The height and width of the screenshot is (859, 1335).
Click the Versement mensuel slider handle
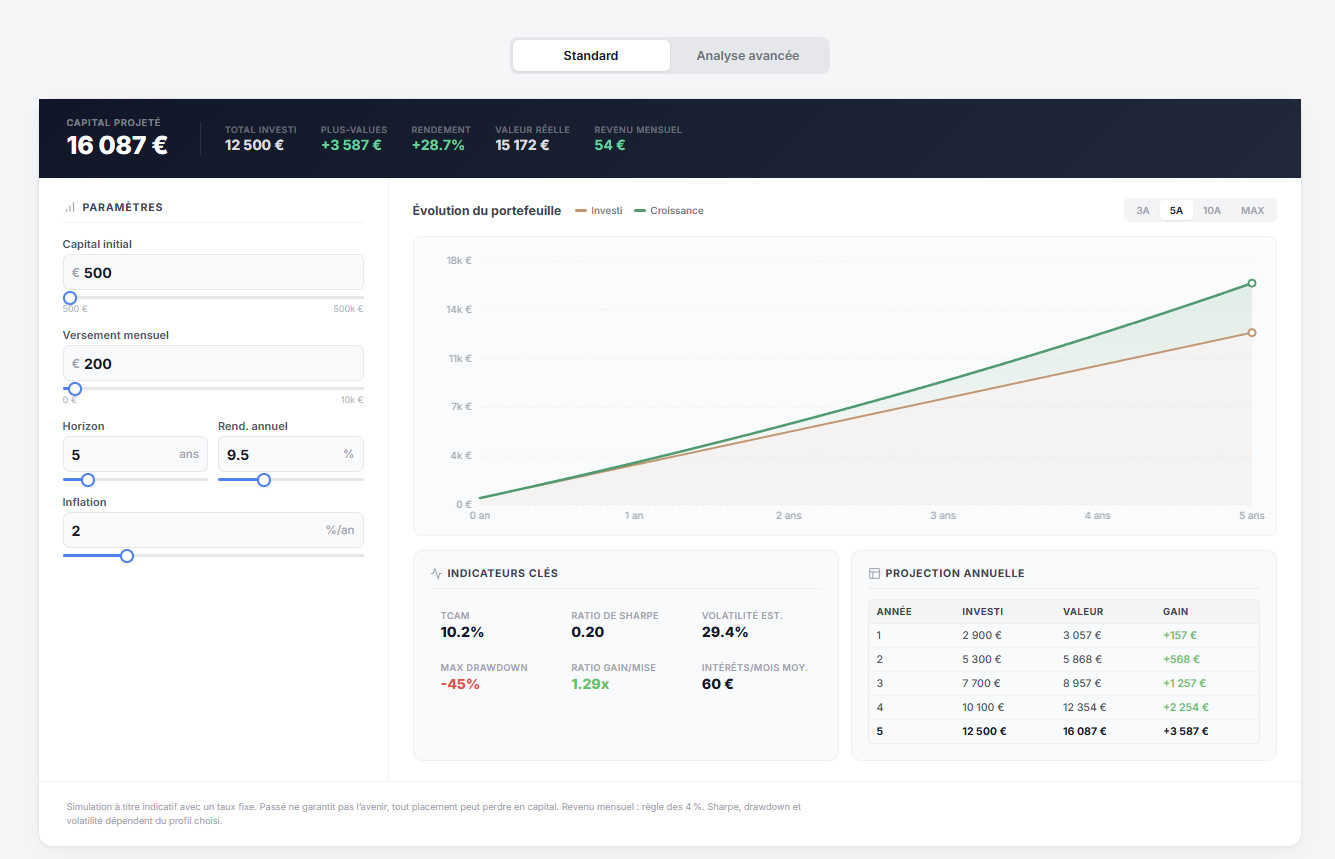pyautogui.click(x=73, y=389)
